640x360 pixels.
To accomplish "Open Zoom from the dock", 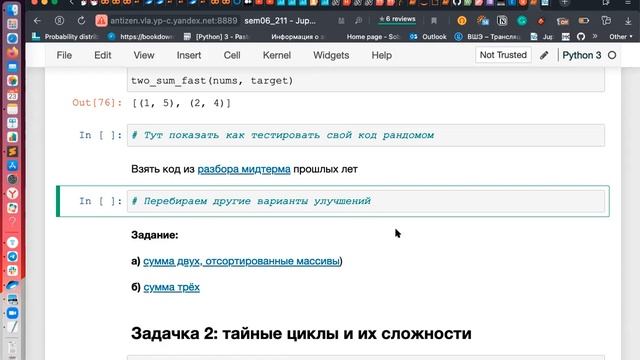I will point(12,313).
